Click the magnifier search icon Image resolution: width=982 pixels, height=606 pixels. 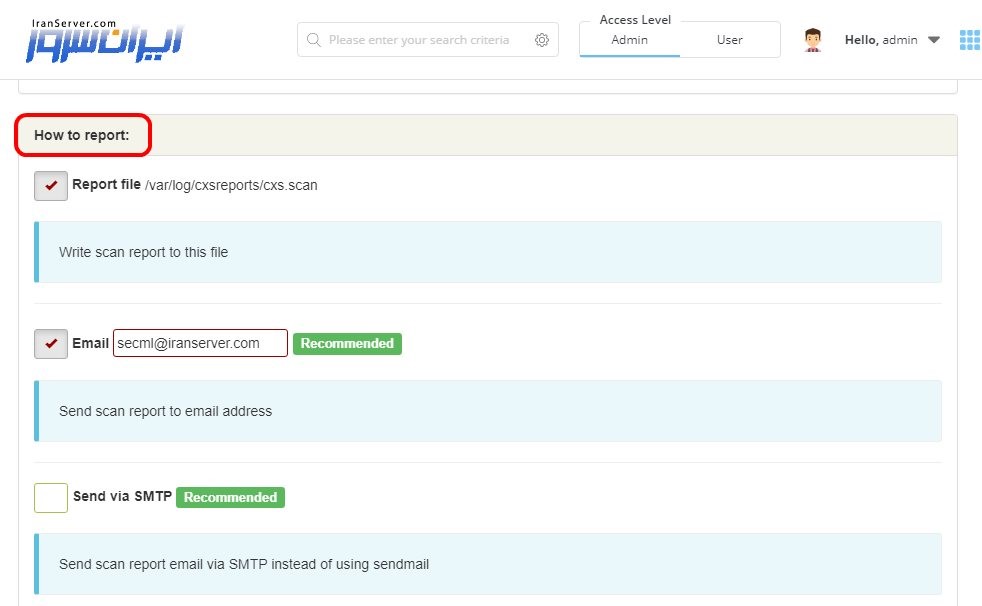coord(314,40)
